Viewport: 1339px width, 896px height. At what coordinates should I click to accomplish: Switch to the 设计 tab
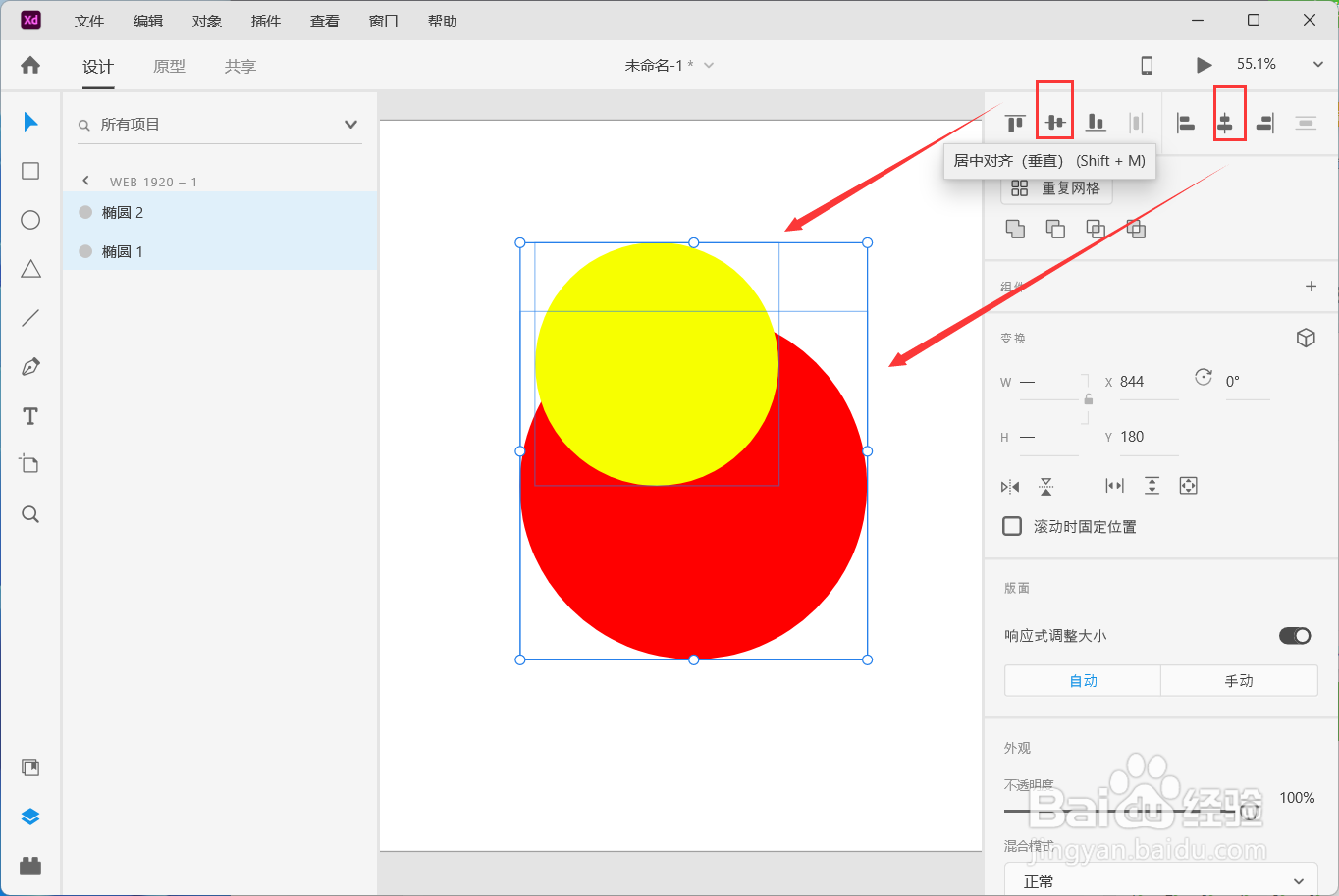point(98,66)
